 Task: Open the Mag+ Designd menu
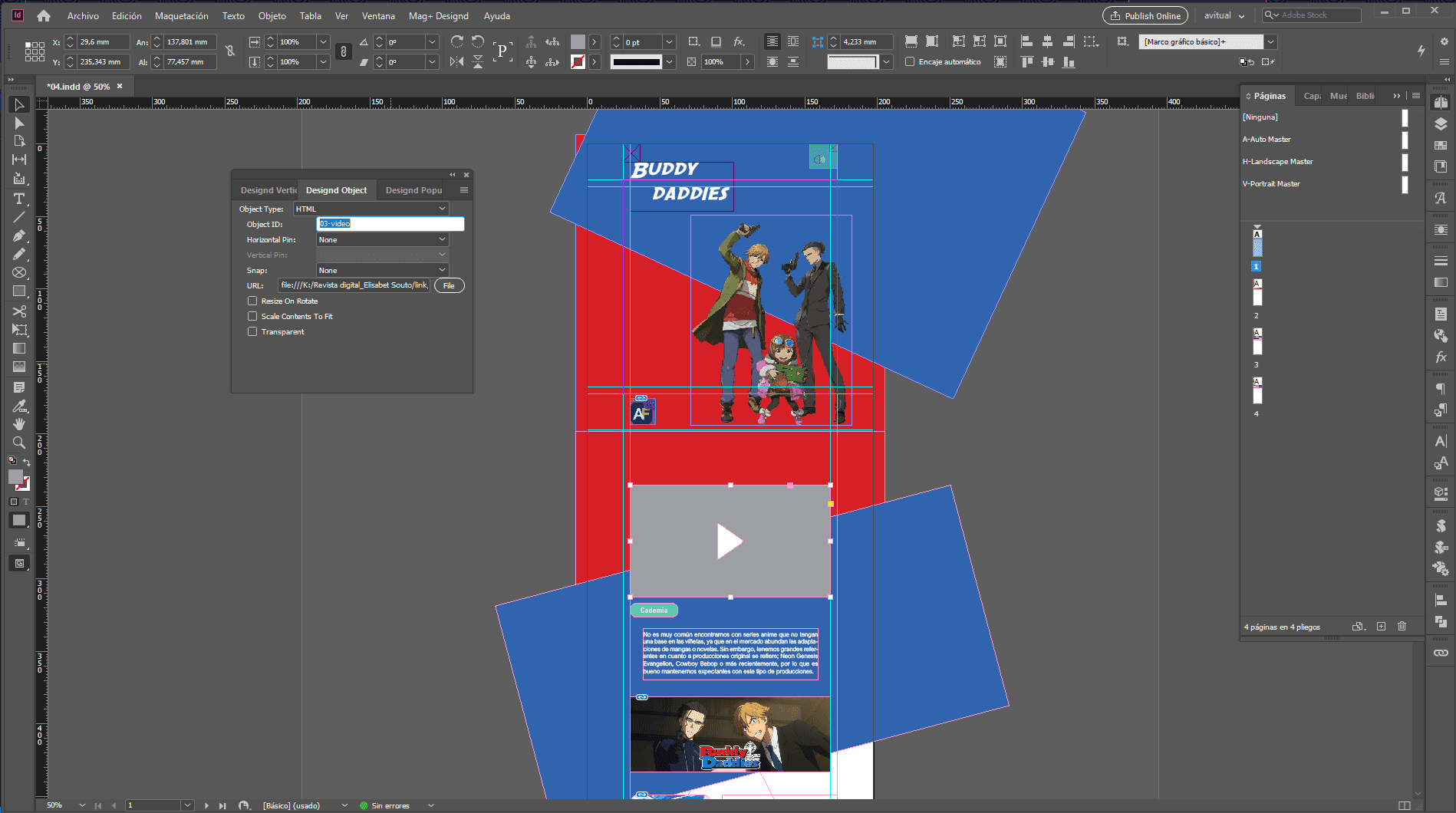point(438,15)
